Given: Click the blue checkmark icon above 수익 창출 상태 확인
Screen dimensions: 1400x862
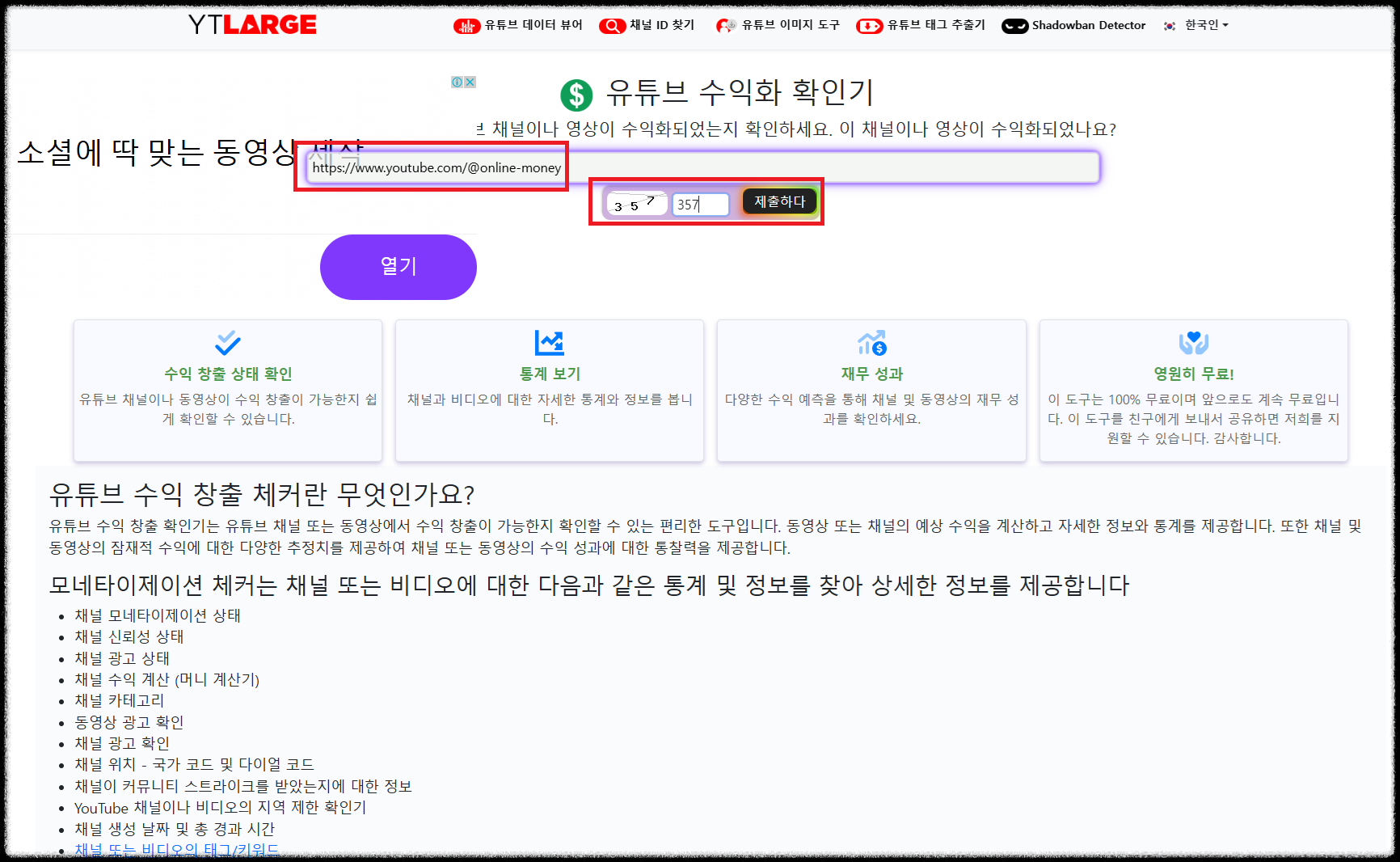Looking at the screenshot, I should click(x=228, y=343).
